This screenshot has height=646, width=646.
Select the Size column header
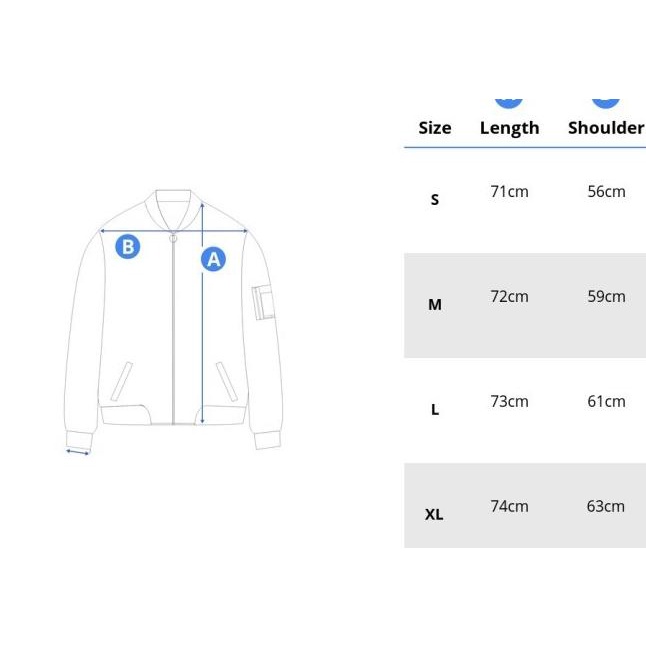tap(435, 128)
